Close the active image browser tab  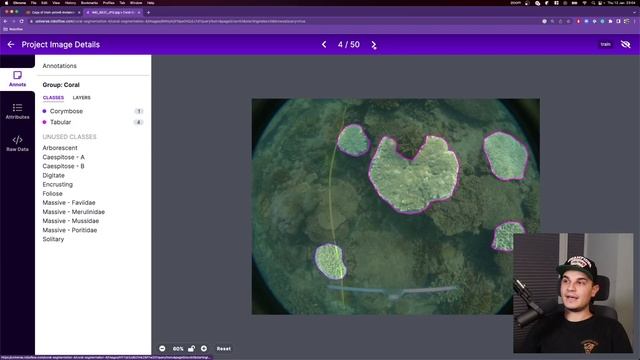click(x=139, y=13)
